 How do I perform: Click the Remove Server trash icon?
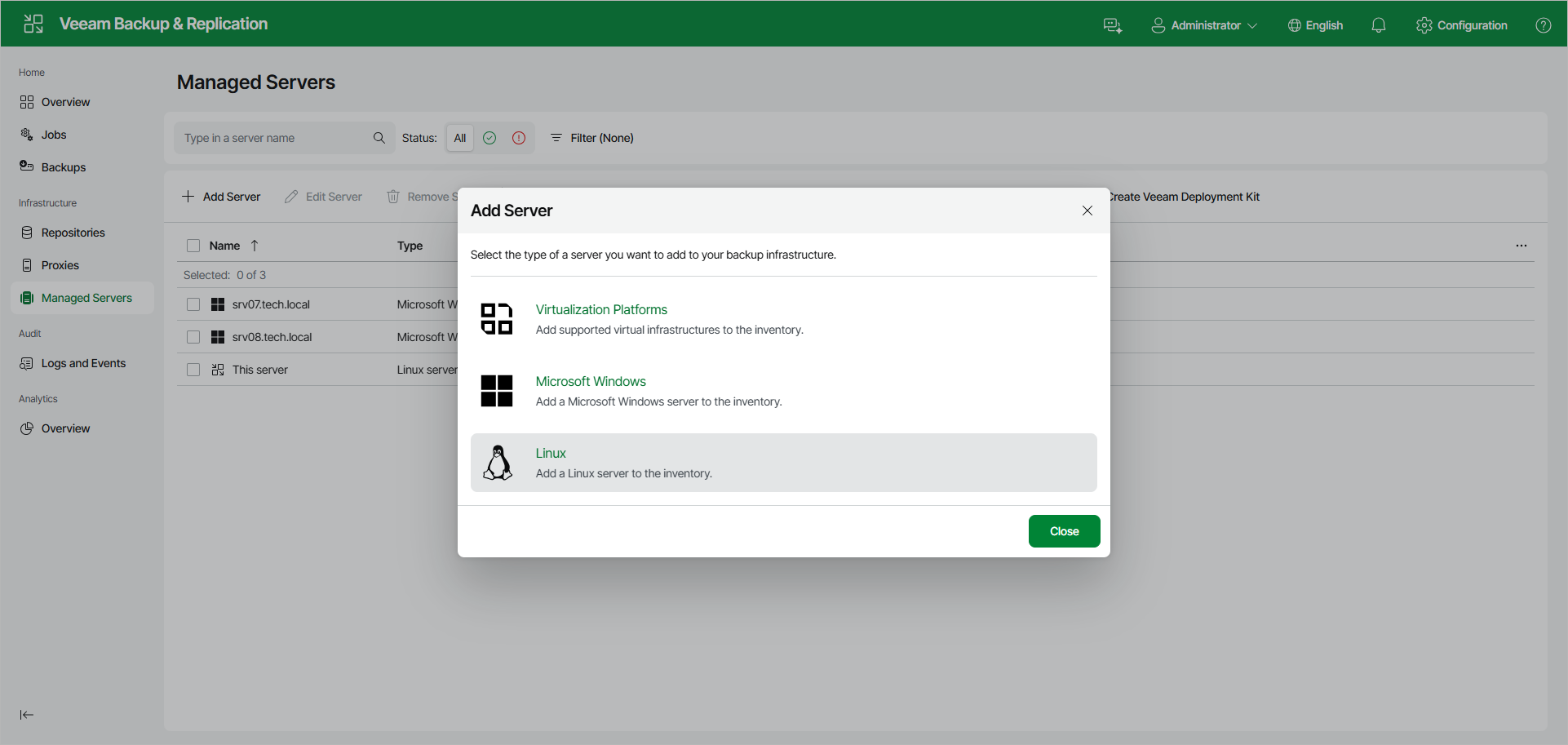pyautogui.click(x=393, y=197)
